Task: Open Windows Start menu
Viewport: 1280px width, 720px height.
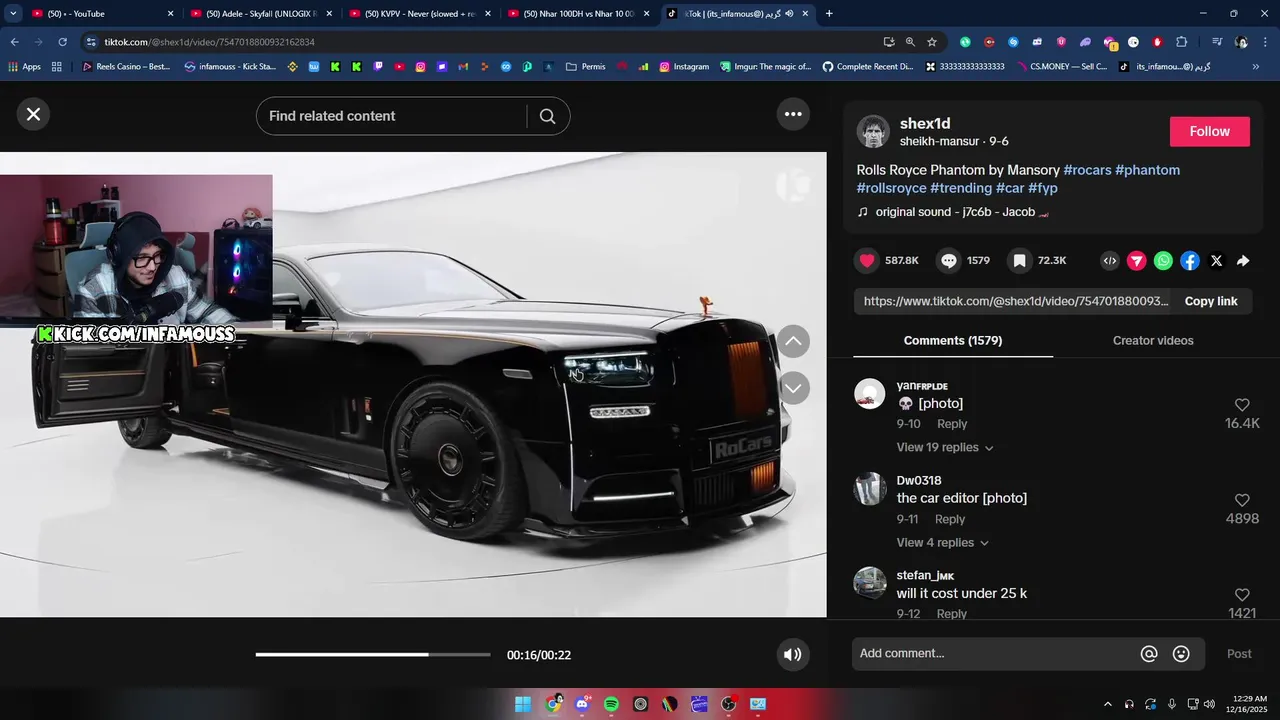Action: coord(523,704)
